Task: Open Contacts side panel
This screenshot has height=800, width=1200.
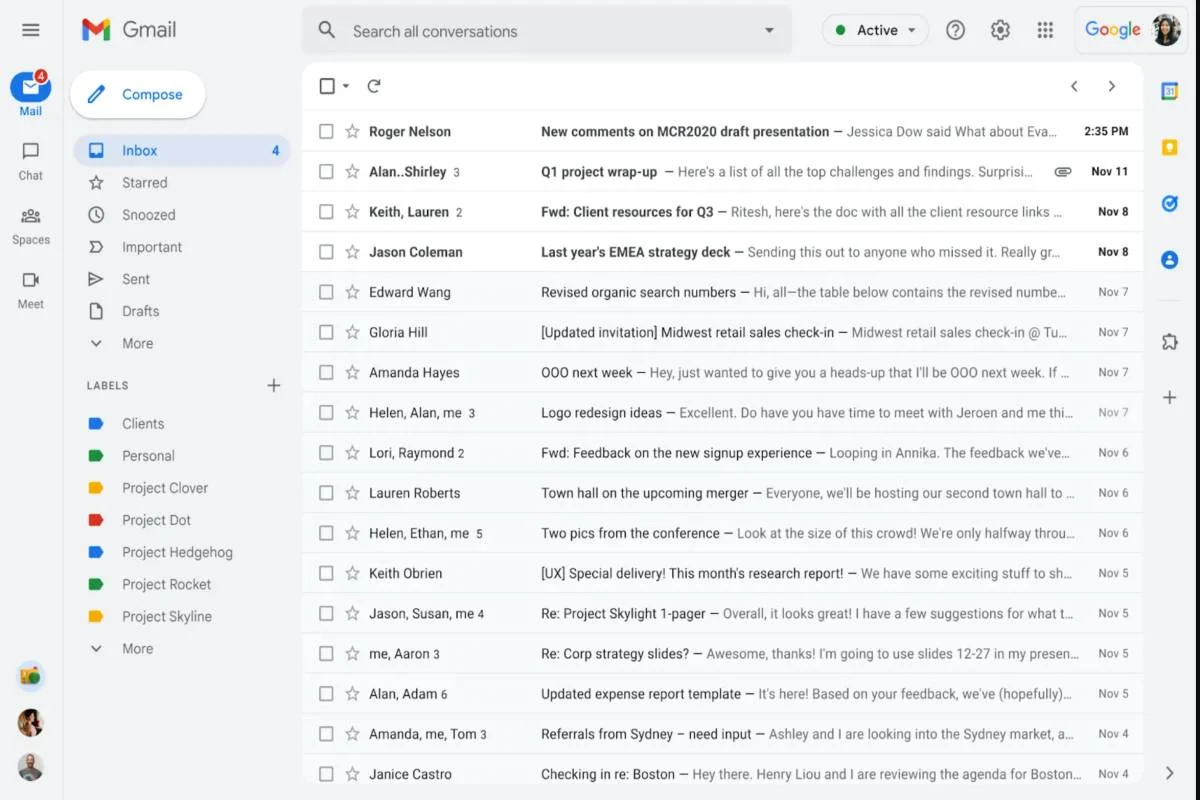Action: (x=1169, y=259)
